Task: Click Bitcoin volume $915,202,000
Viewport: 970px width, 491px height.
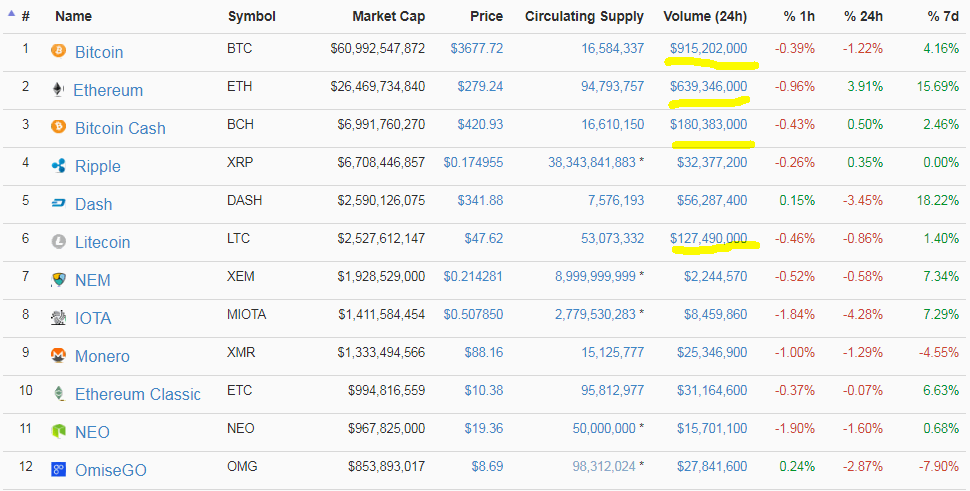Action: click(x=708, y=48)
